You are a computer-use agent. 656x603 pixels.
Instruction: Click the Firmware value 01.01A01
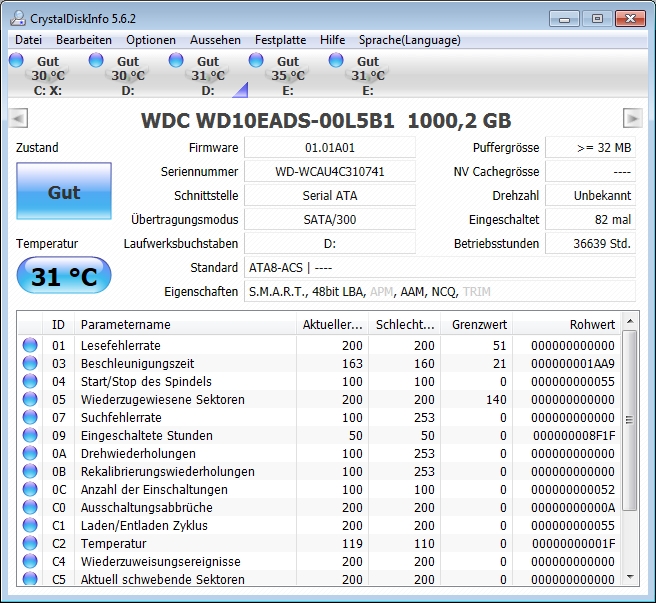[x=330, y=147]
